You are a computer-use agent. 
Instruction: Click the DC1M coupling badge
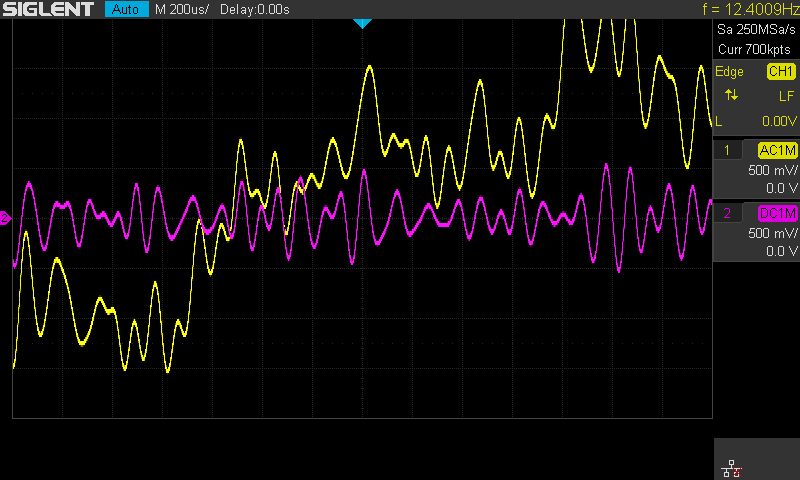point(777,213)
